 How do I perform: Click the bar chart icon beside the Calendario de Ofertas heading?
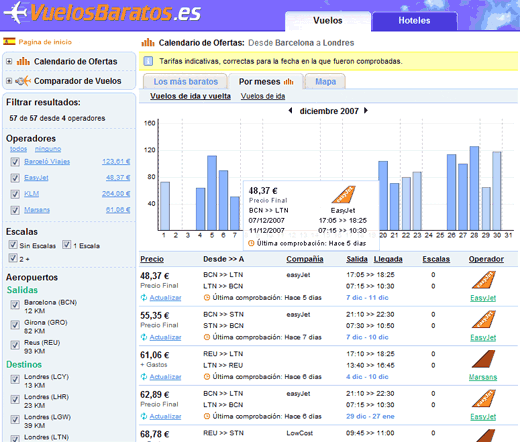click(x=148, y=43)
